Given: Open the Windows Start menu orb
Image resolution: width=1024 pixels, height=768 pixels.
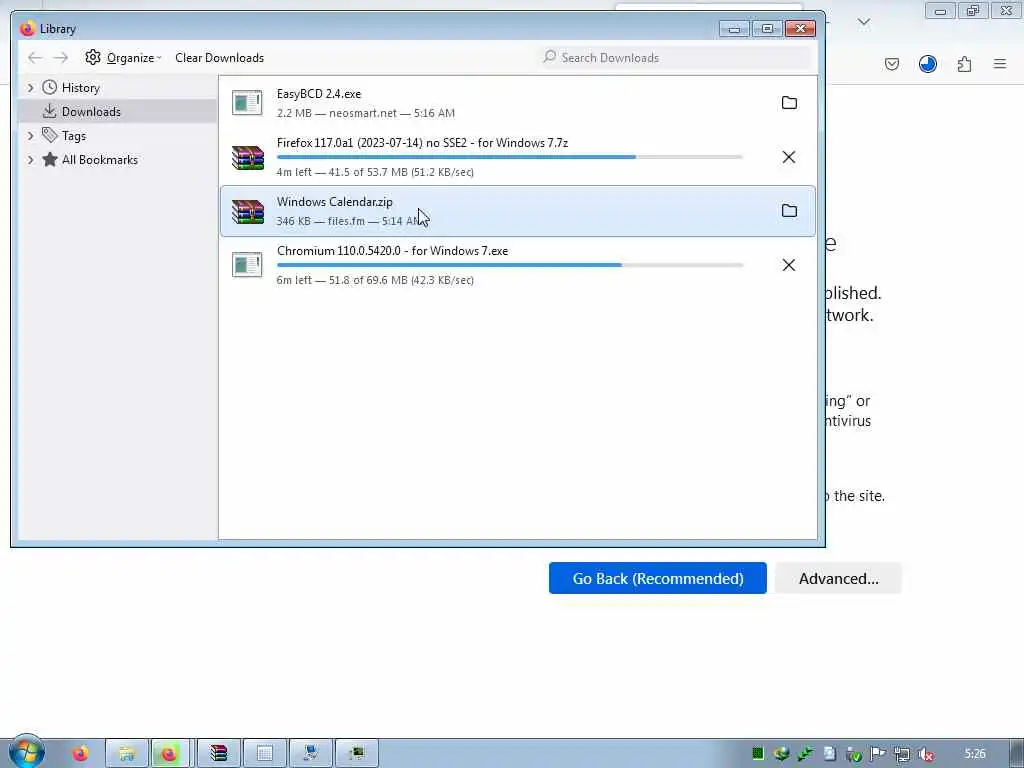Looking at the screenshot, I should (26, 752).
